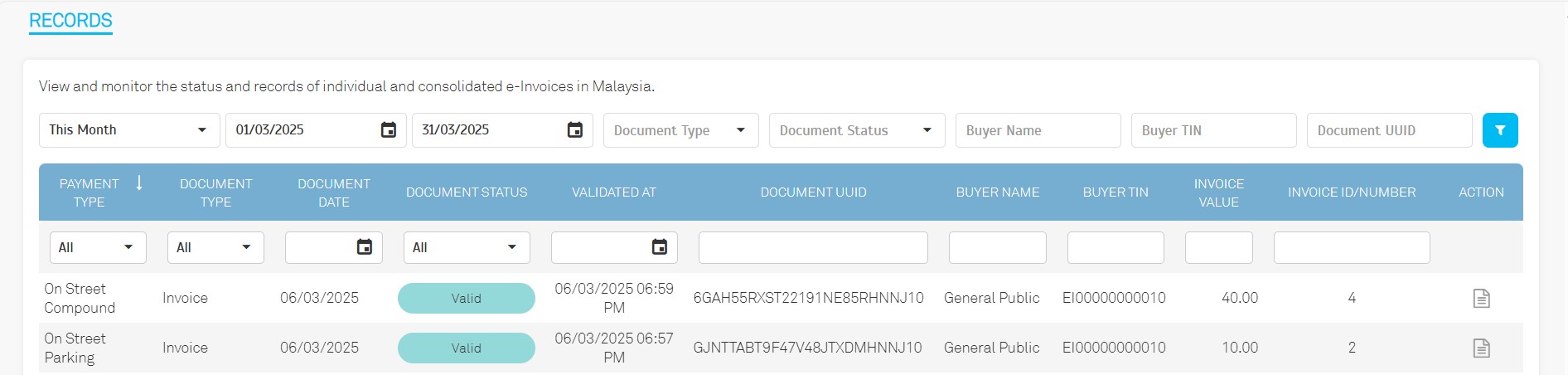Focus the Buyer TIN search field
Image resolution: width=1568 pixels, height=375 pixels.
[1213, 130]
